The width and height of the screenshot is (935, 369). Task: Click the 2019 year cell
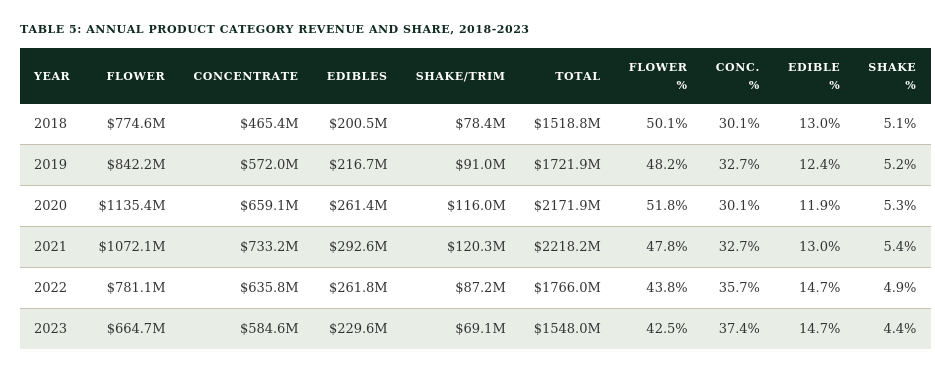50,165
